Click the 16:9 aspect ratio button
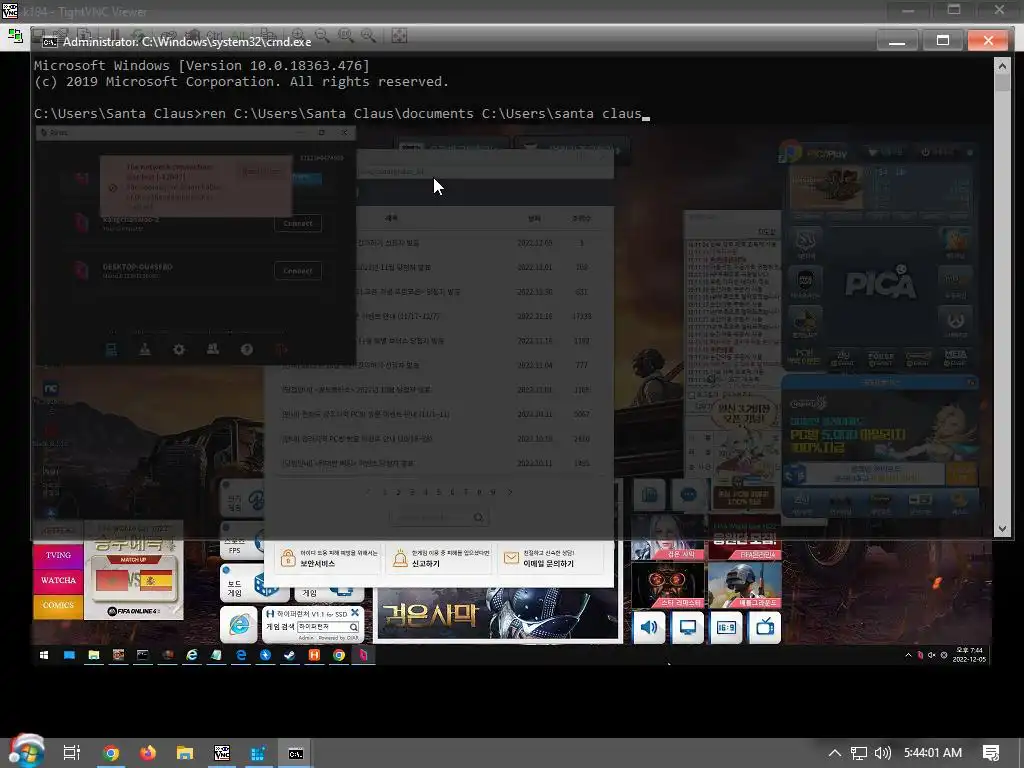Viewport: 1024px width, 768px height. (726, 628)
